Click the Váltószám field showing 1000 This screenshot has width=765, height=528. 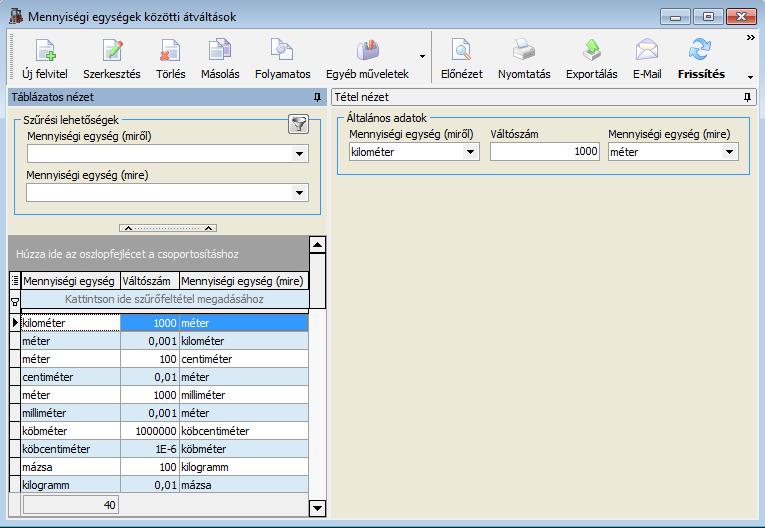tap(544, 152)
